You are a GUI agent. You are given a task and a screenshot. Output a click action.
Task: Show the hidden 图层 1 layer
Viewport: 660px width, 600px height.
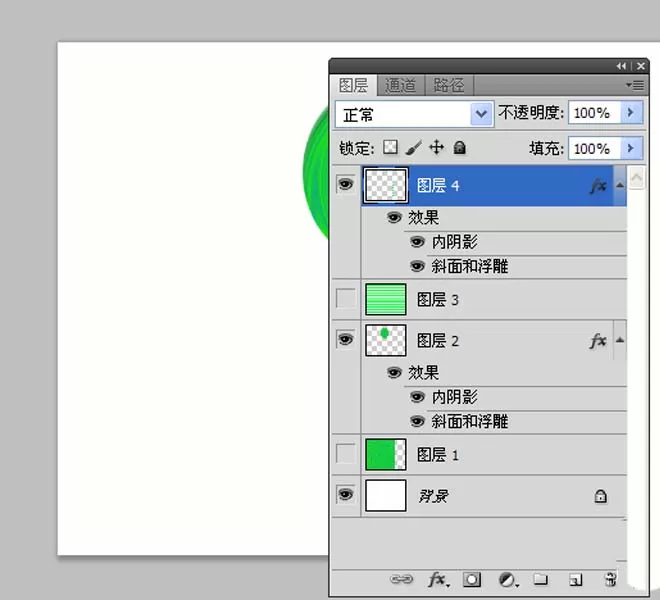coord(346,453)
